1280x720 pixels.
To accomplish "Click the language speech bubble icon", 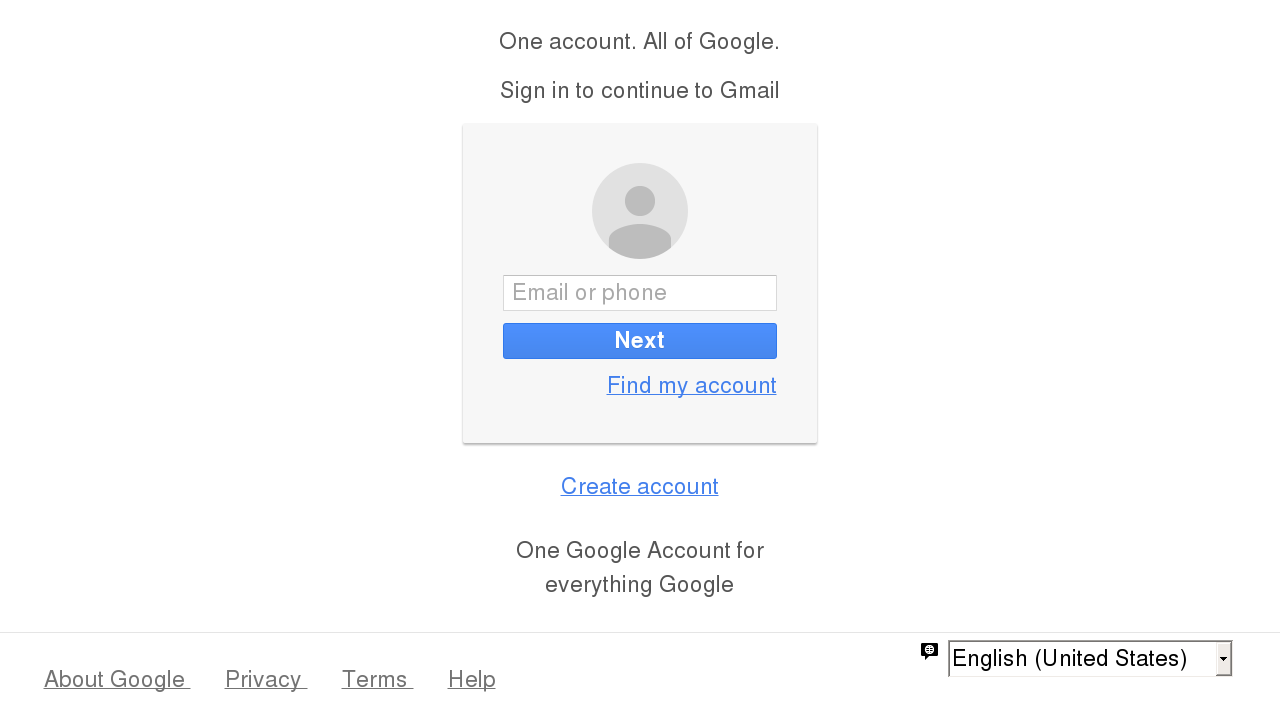I will click(929, 652).
